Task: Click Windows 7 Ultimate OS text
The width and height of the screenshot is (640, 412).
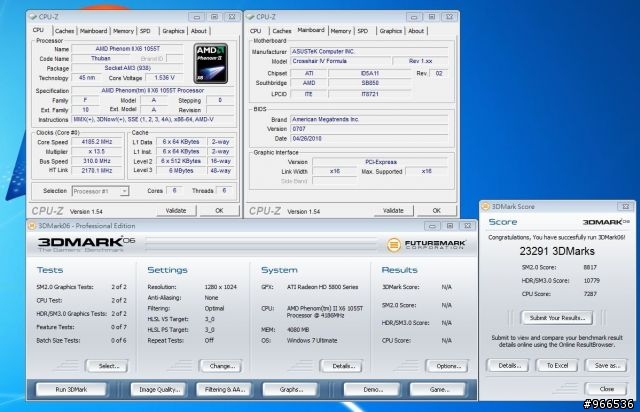Action: [x=312, y=340]
